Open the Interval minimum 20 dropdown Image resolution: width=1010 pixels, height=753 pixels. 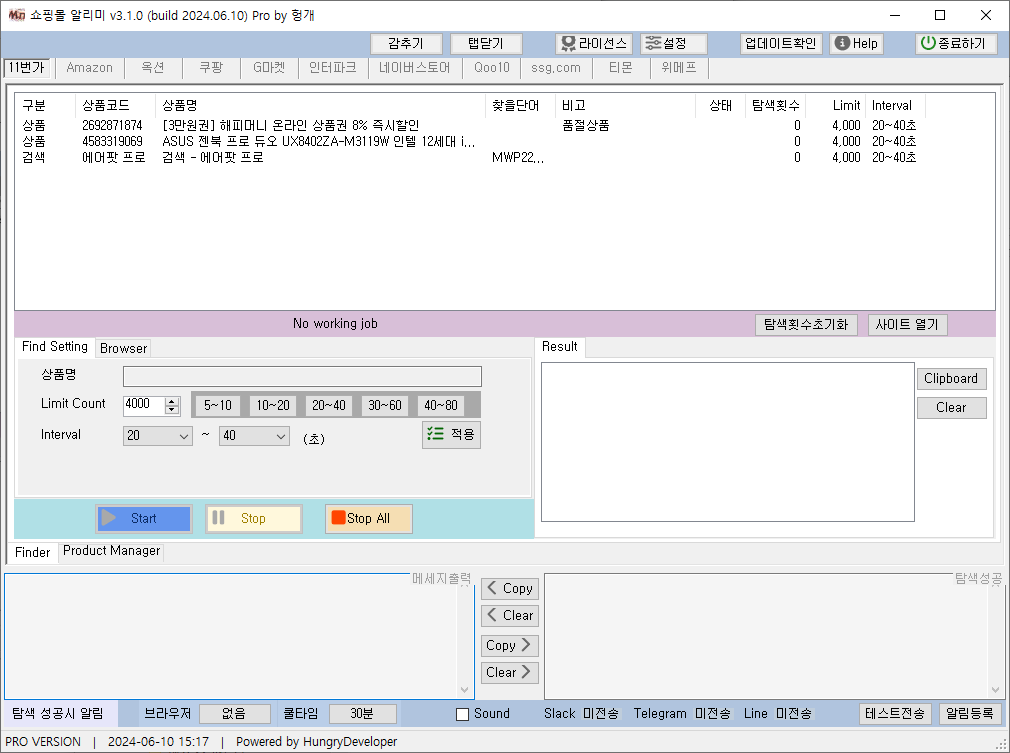click(158, 436)
